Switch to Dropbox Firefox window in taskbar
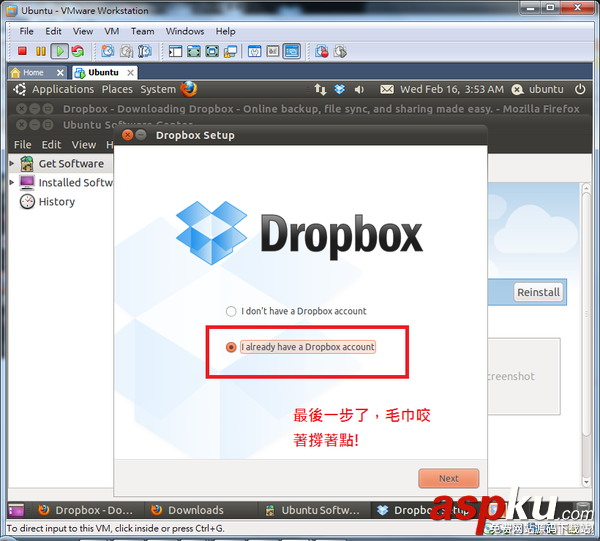The height and width of the screenshot is (541, 600). tap(86, 510)
